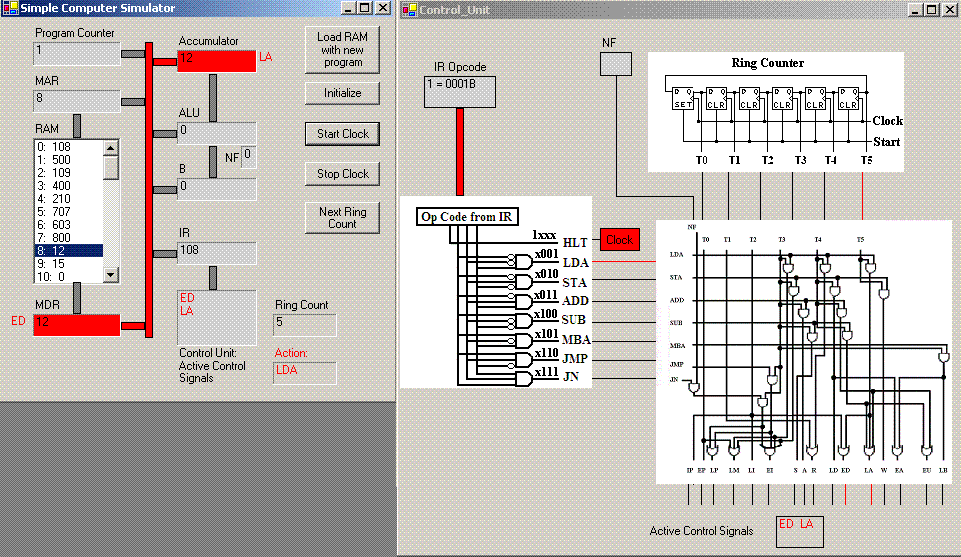Start the clock
Screen dimensions: 961x557
342,134
